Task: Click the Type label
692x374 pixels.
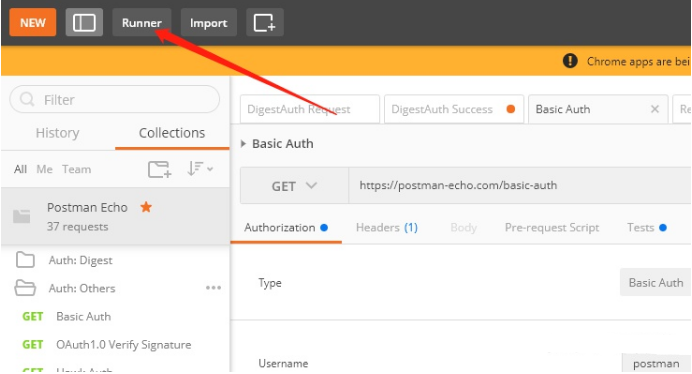Action: click(x=270, y=283)
